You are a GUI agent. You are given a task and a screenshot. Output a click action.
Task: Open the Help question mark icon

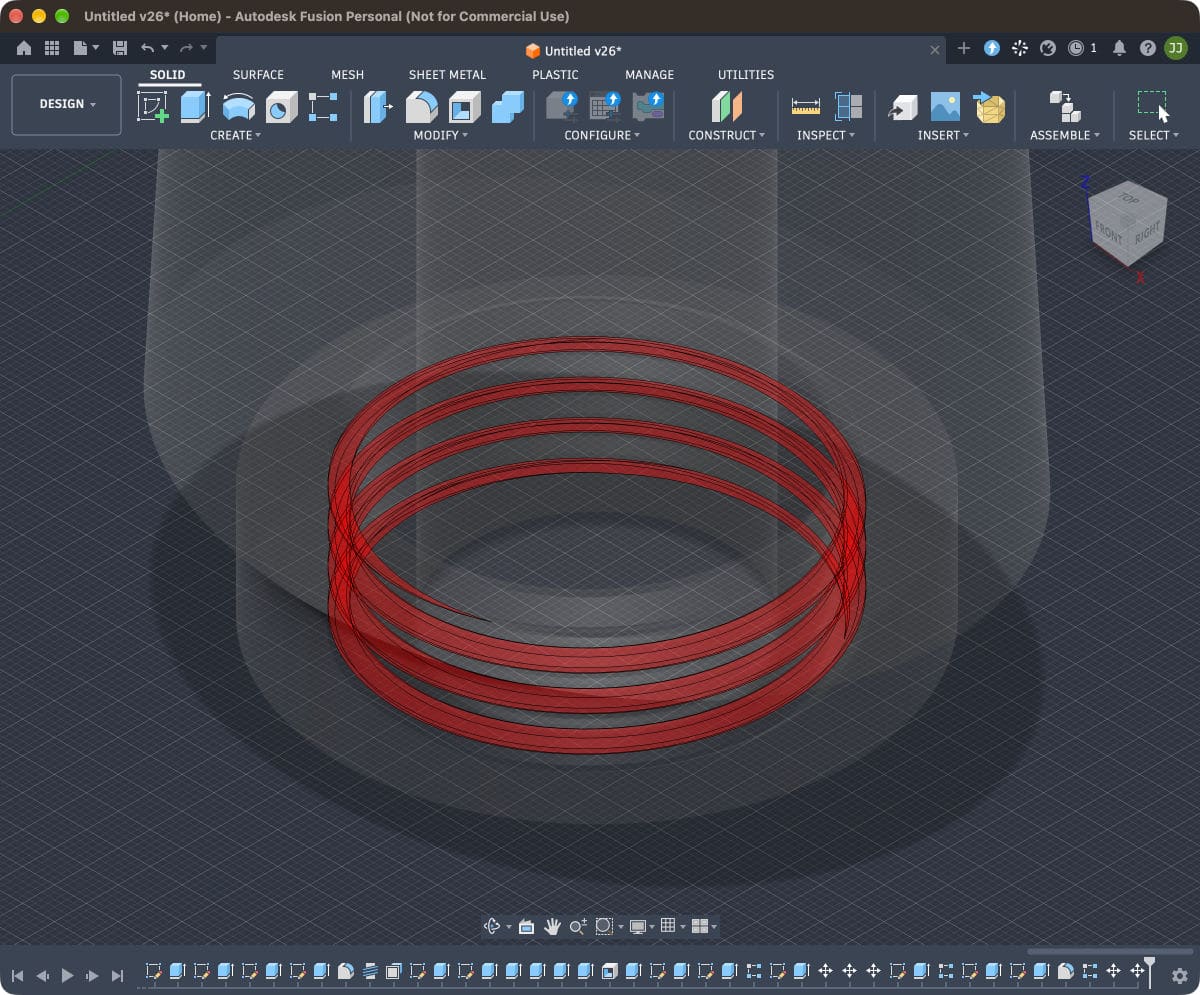pyautogui.click(x=1148, y=48)
